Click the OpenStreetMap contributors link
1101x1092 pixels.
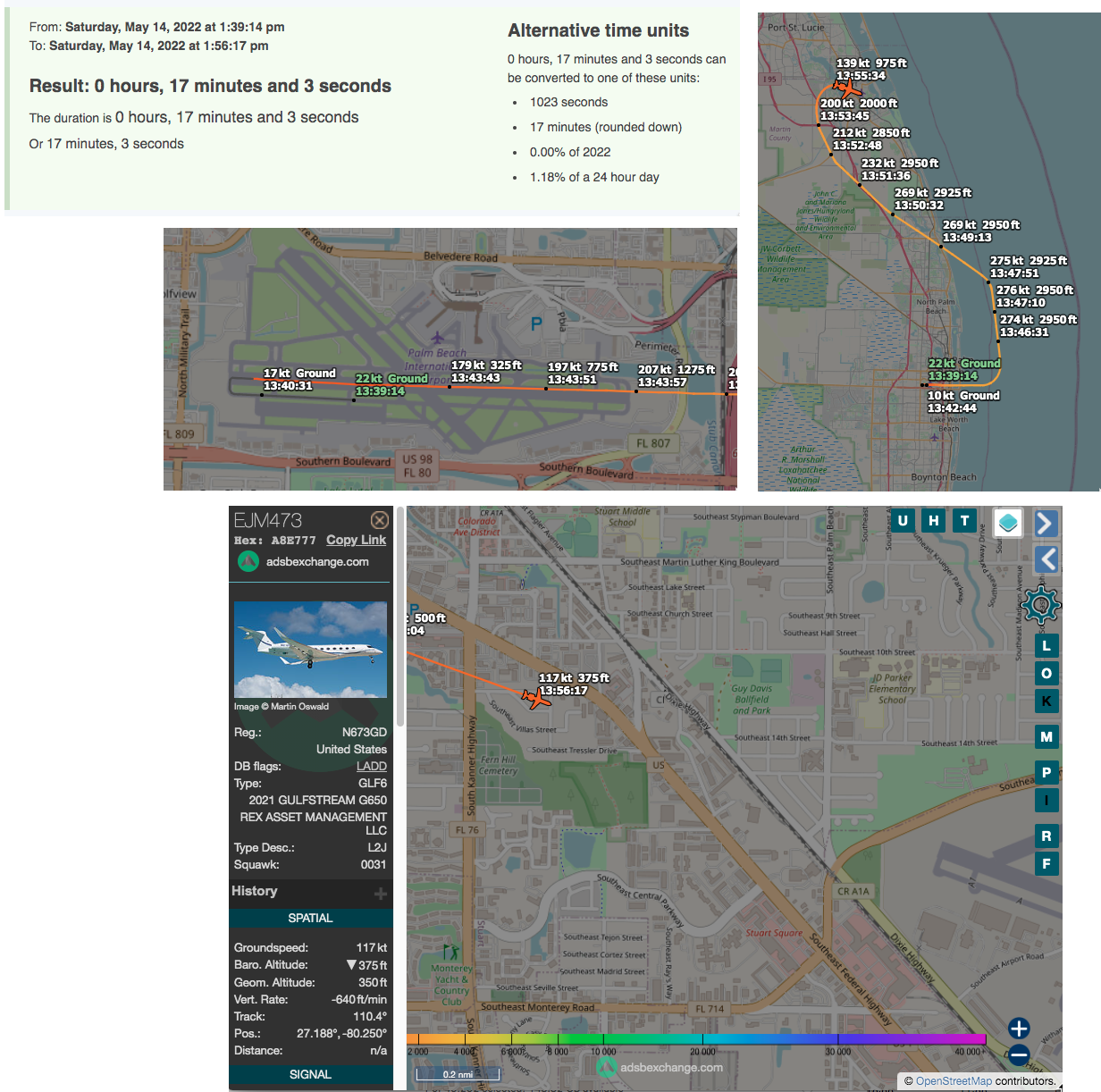954,1080
